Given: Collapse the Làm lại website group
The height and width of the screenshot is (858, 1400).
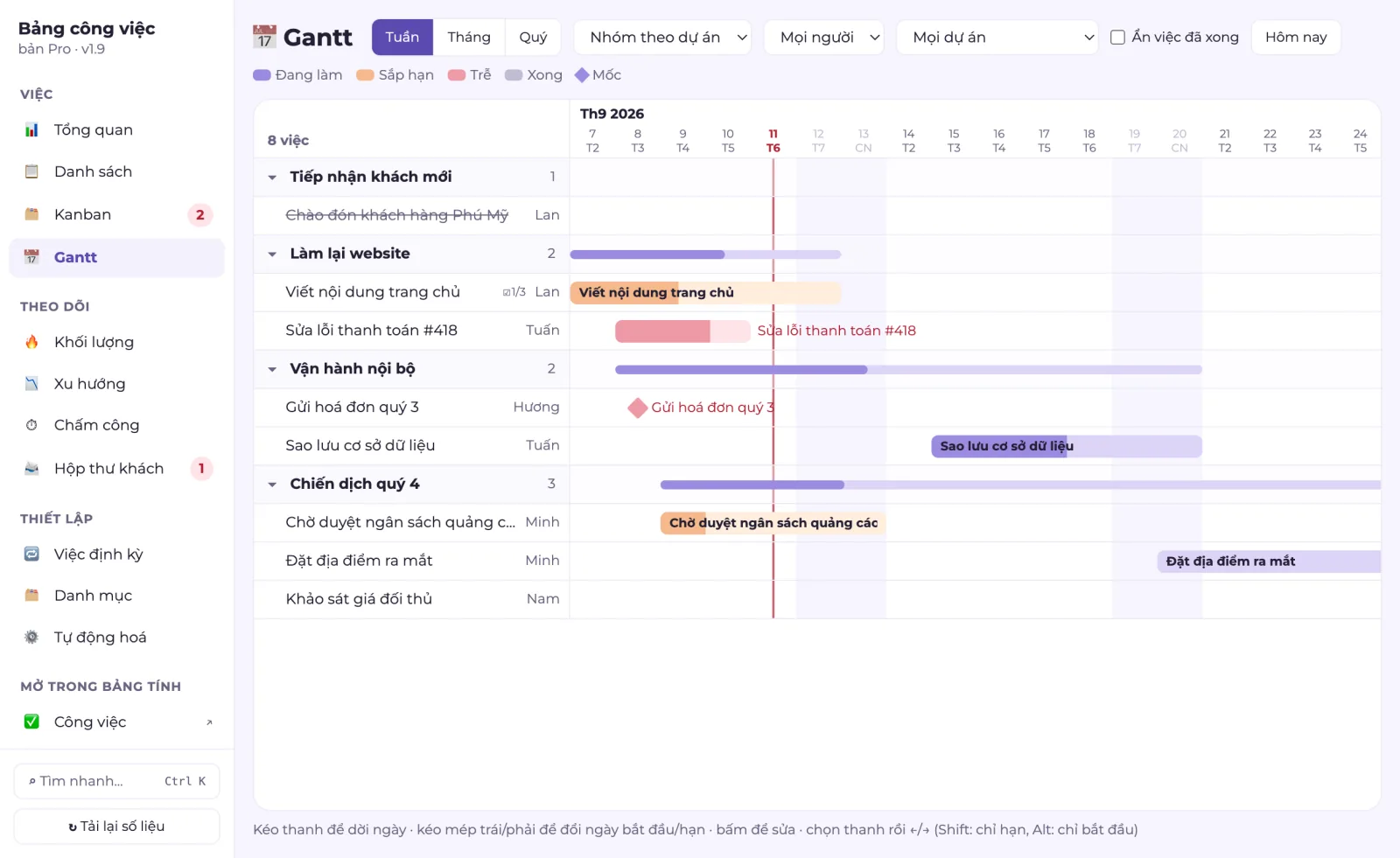Looking at the screenshot, I should point(272,255).
